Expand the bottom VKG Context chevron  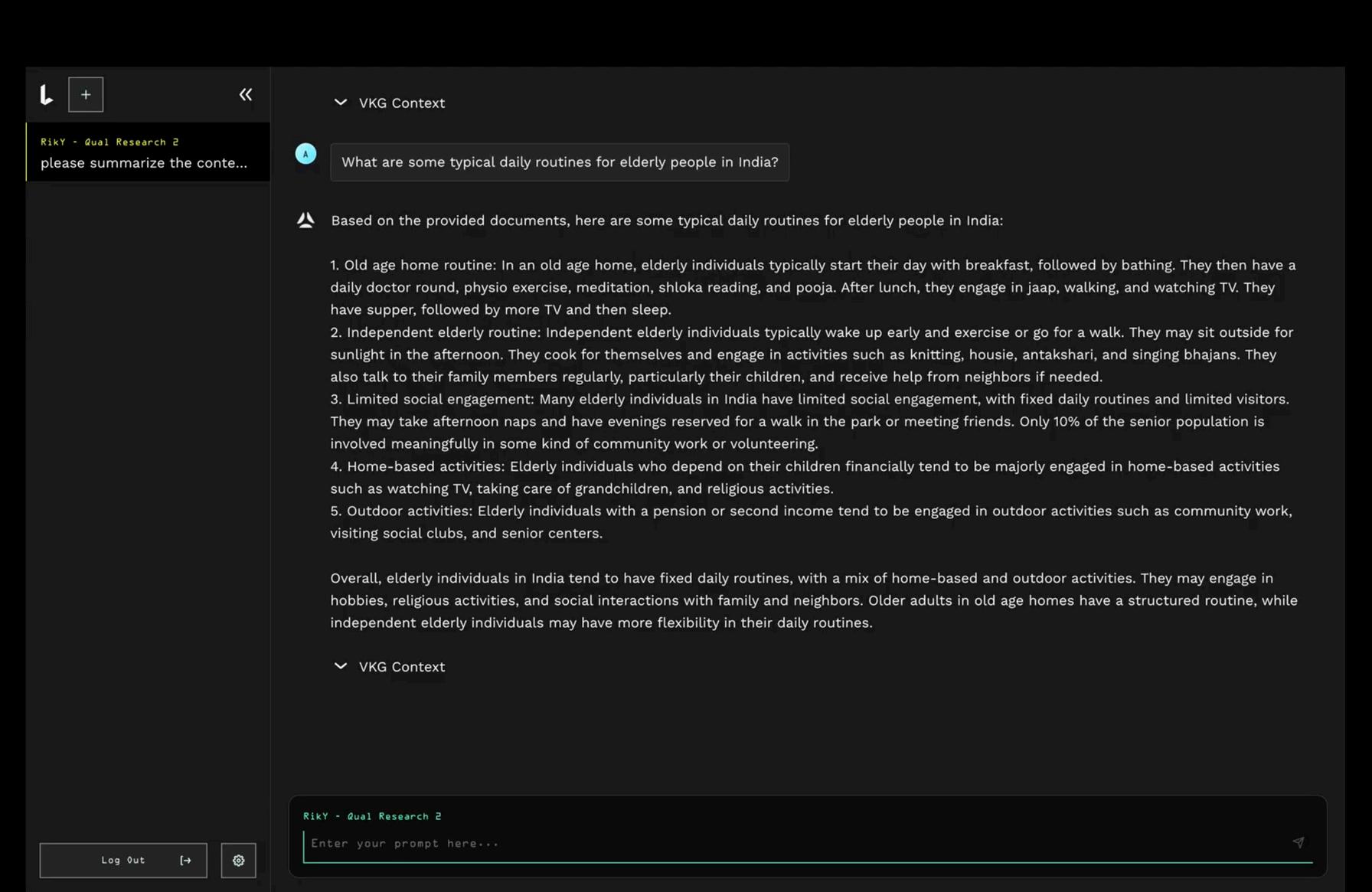tap(341, 666)
